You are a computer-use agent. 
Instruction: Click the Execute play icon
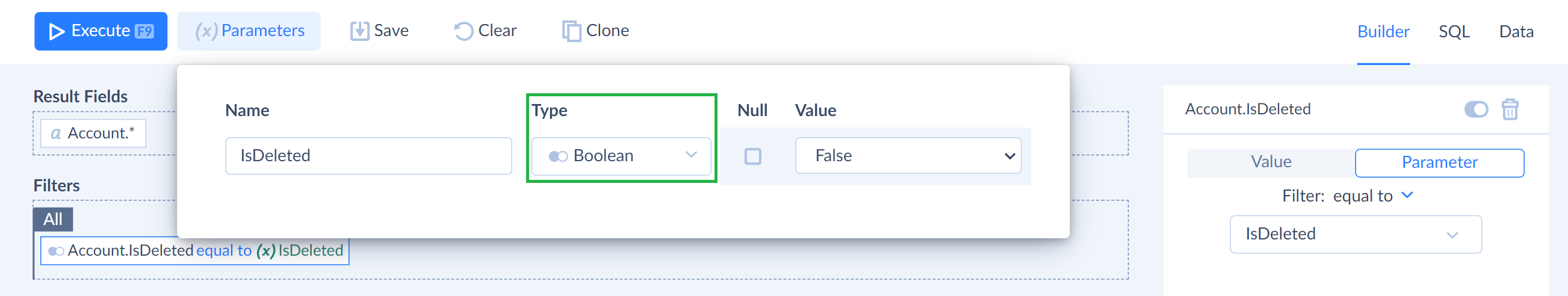pyautogui.click(x=57, y=31)
